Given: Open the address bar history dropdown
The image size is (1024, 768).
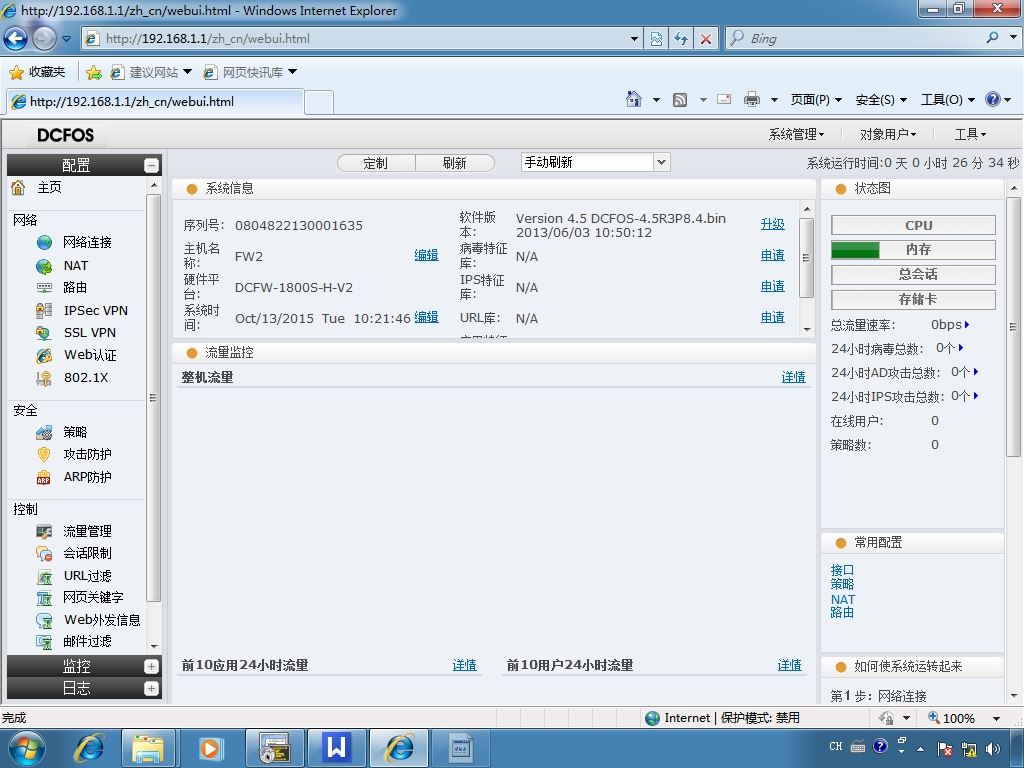Looking at the screenshot, I should pos(634,39).
